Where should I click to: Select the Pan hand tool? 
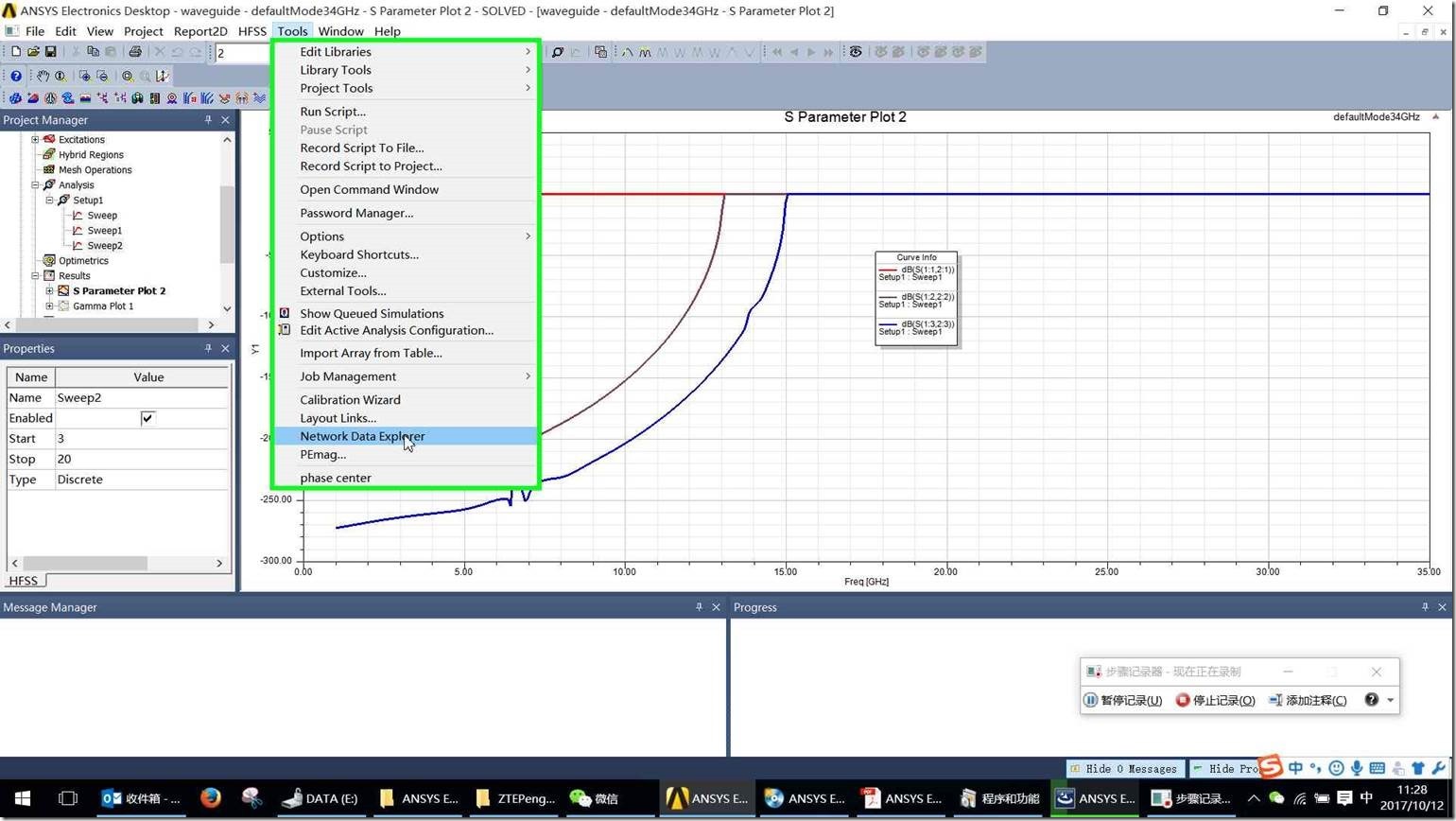click(43, 76)
